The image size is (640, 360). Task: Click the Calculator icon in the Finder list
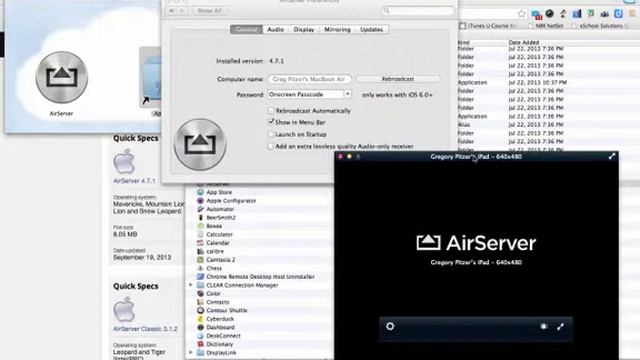(200, 234)
